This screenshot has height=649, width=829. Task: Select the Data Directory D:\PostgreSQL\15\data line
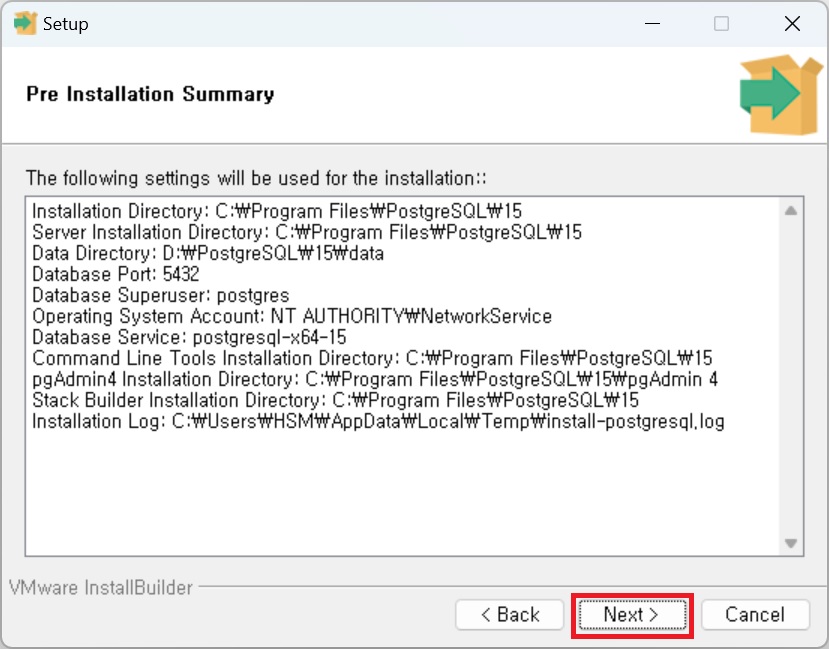208,253
